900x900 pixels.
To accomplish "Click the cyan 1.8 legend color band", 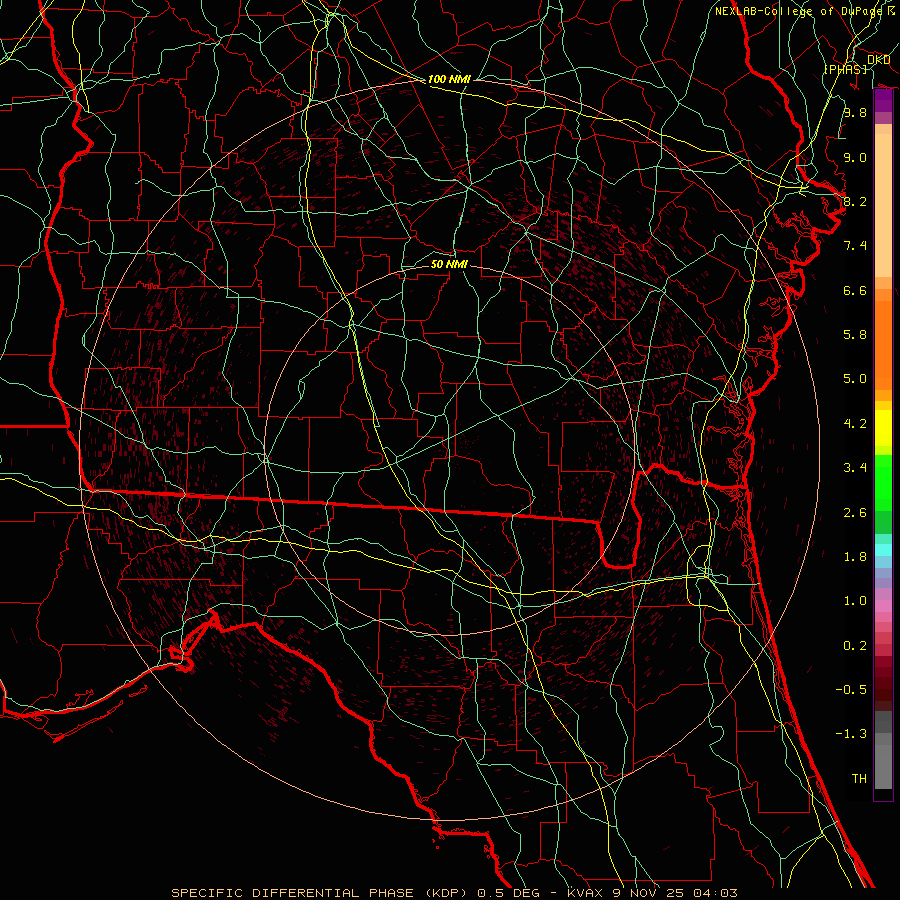I will [883, 549].
